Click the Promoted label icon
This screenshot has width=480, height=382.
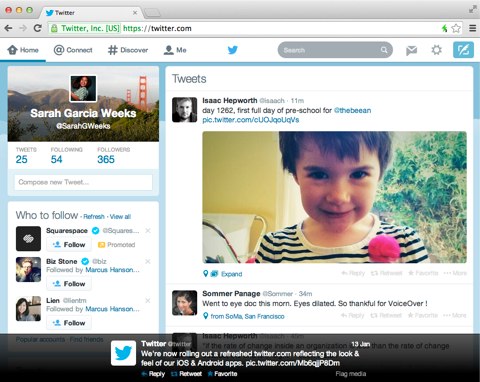pos(101,245)
